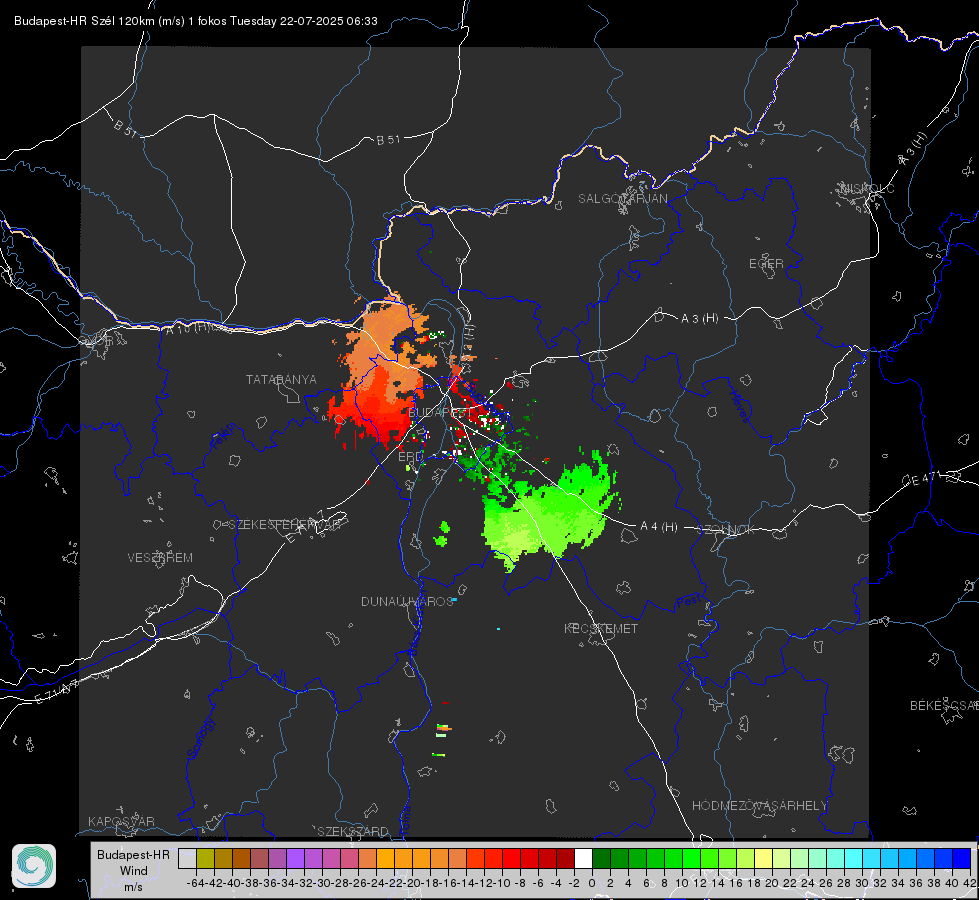Click the HÓDMEZŐVÁSÁRHELY city label
The image size is (979, 900).
759,806
